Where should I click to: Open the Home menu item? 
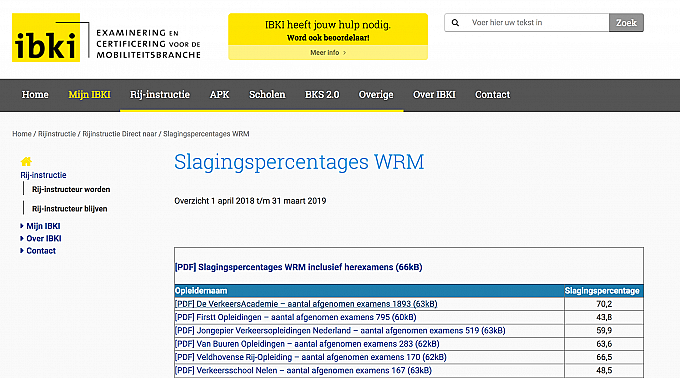coord(35,94)
